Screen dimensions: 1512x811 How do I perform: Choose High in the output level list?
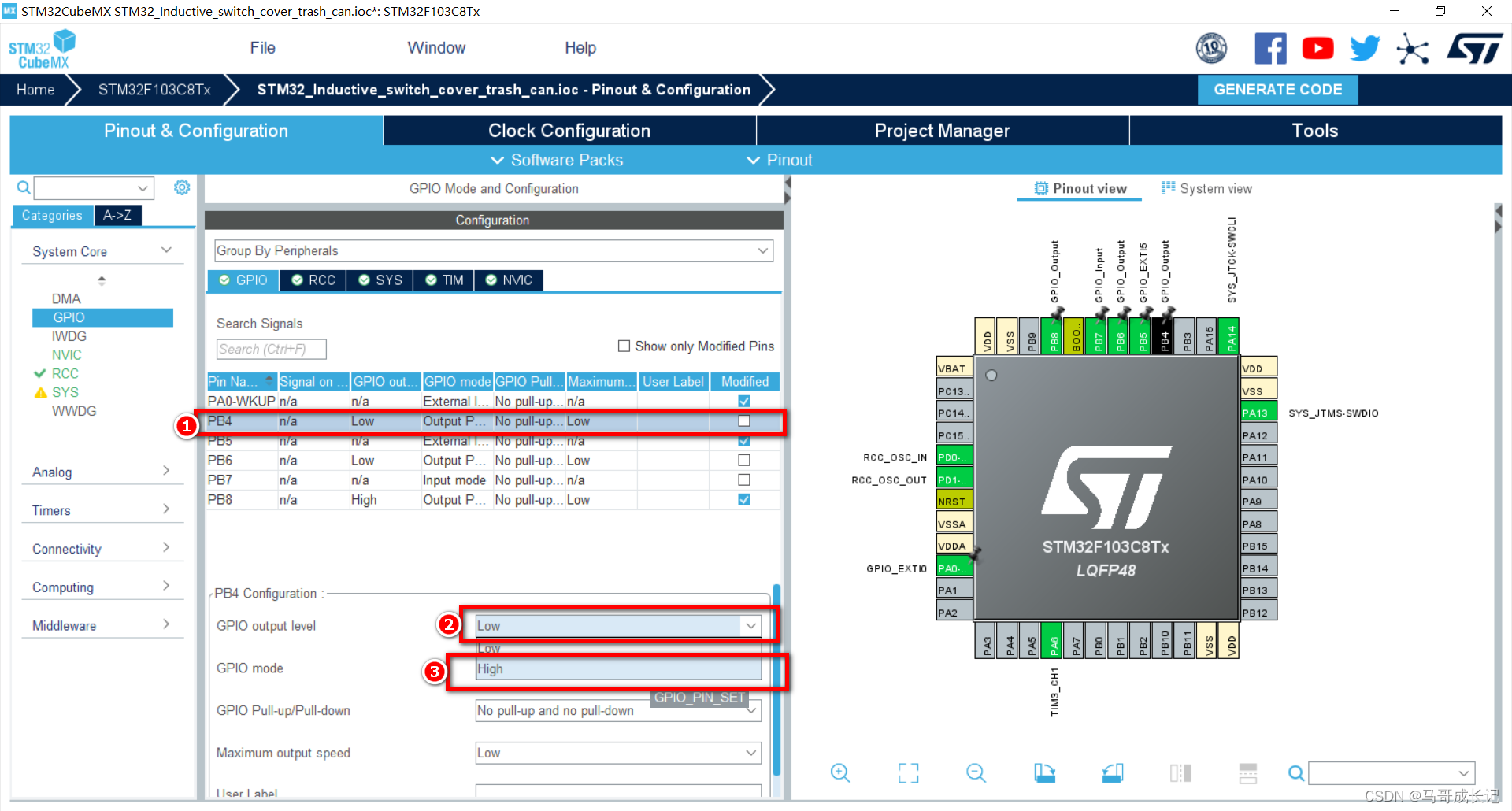click(618, 669)
